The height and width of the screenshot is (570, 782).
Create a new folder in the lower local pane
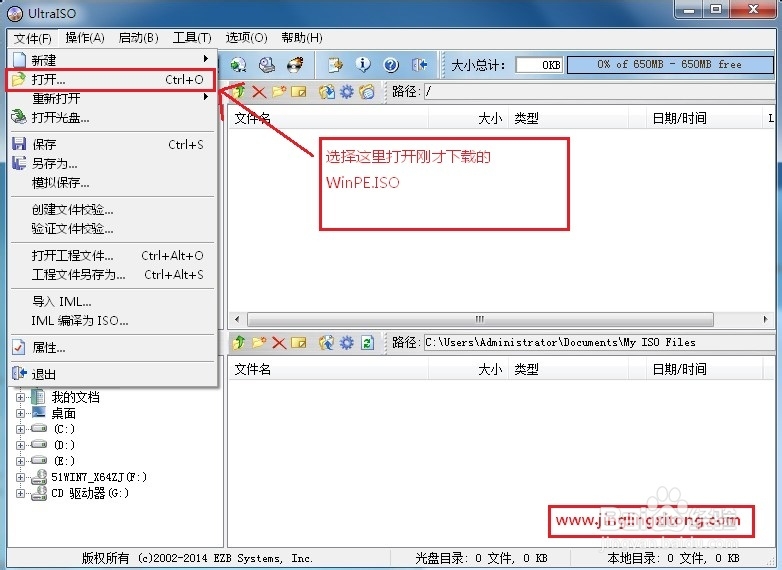pos(259,343)
